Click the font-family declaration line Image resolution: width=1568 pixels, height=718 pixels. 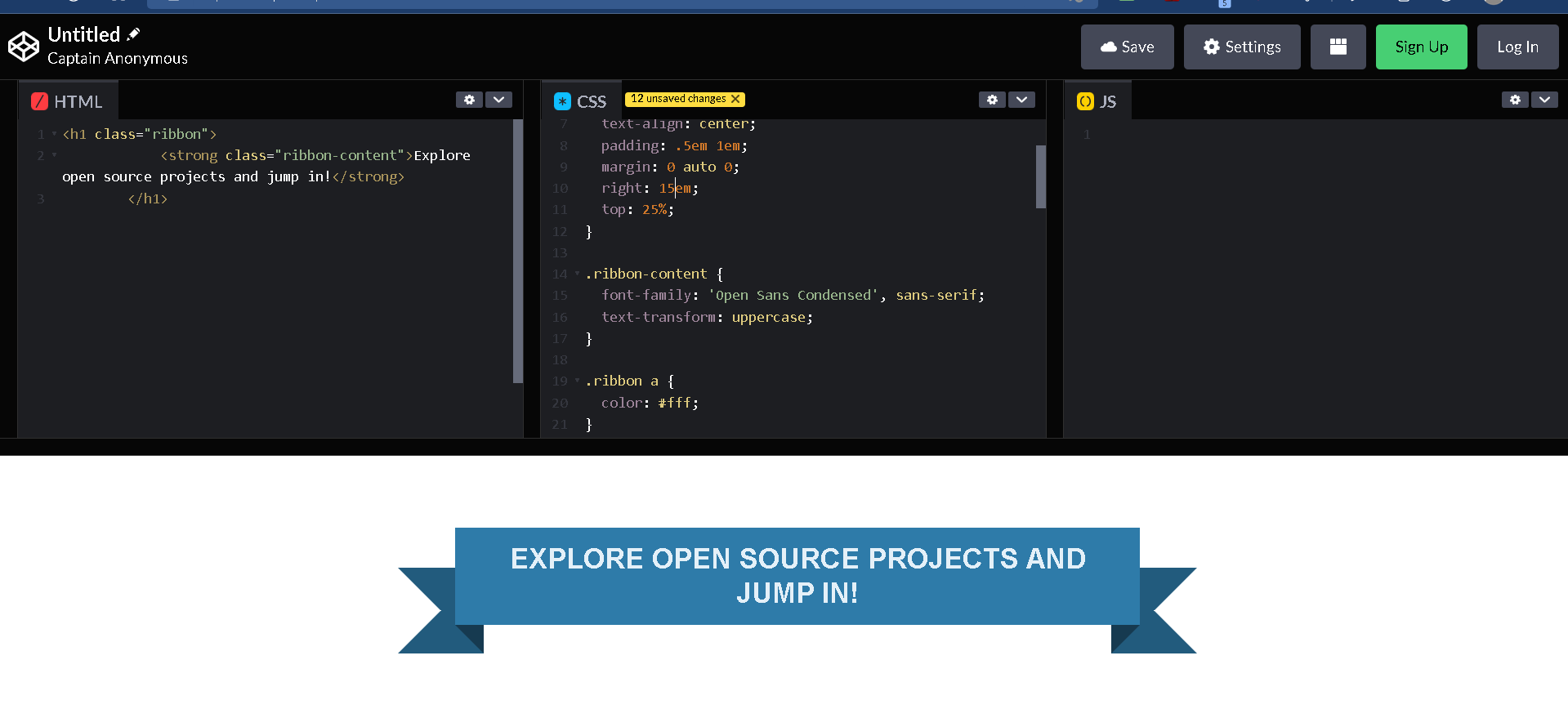click(x=793, y=295)
